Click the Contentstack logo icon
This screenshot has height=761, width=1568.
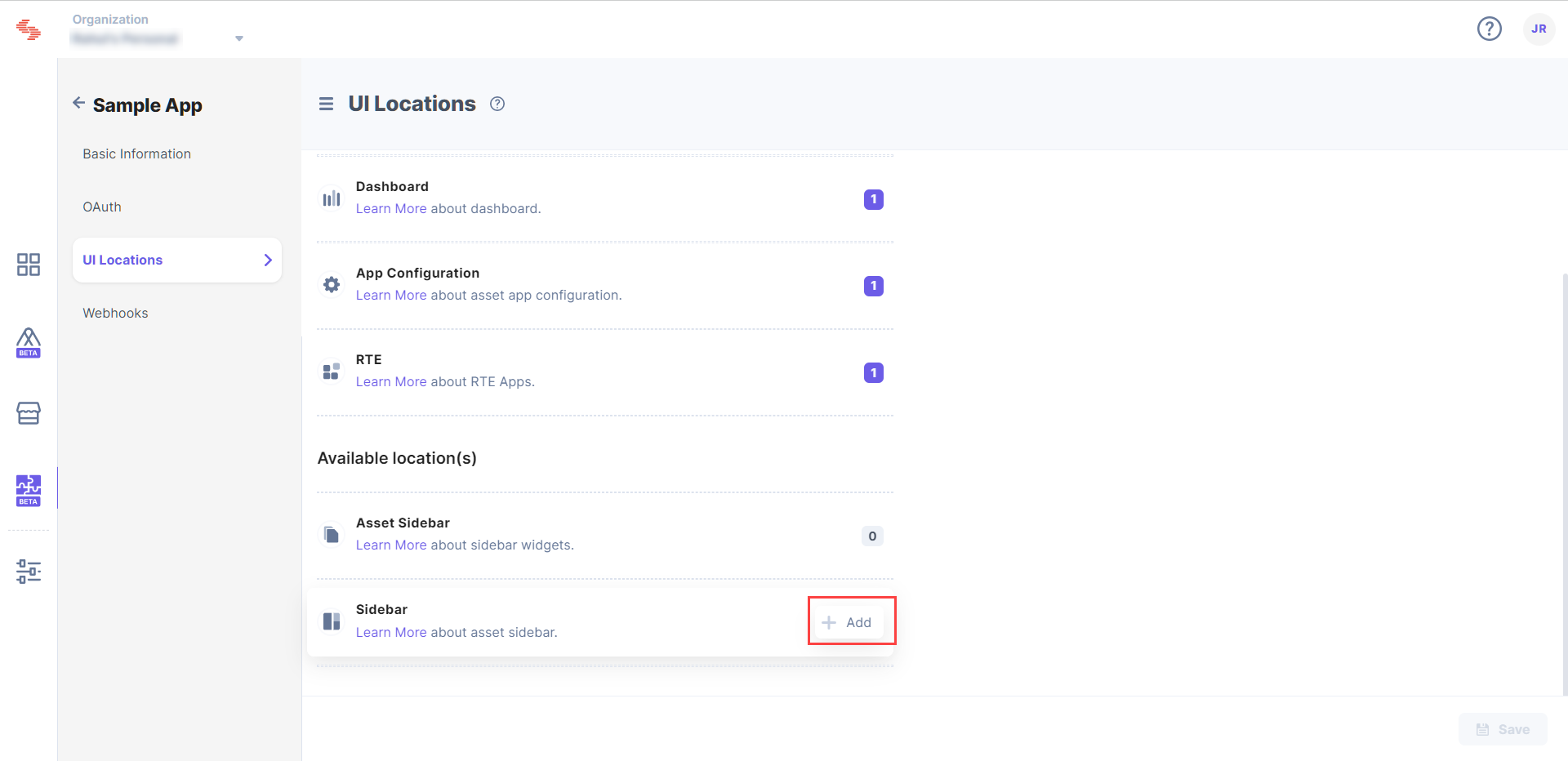(29, 29)
